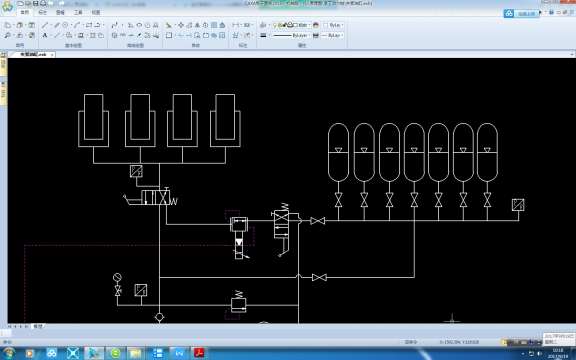
Task: Click the pressure sensor symbol beside accumulators
Action: [518, 205]
